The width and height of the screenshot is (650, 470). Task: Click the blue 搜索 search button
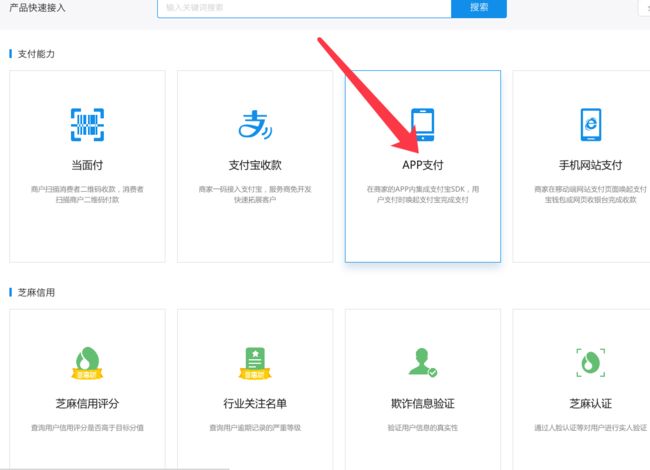[x=479, y=8]
